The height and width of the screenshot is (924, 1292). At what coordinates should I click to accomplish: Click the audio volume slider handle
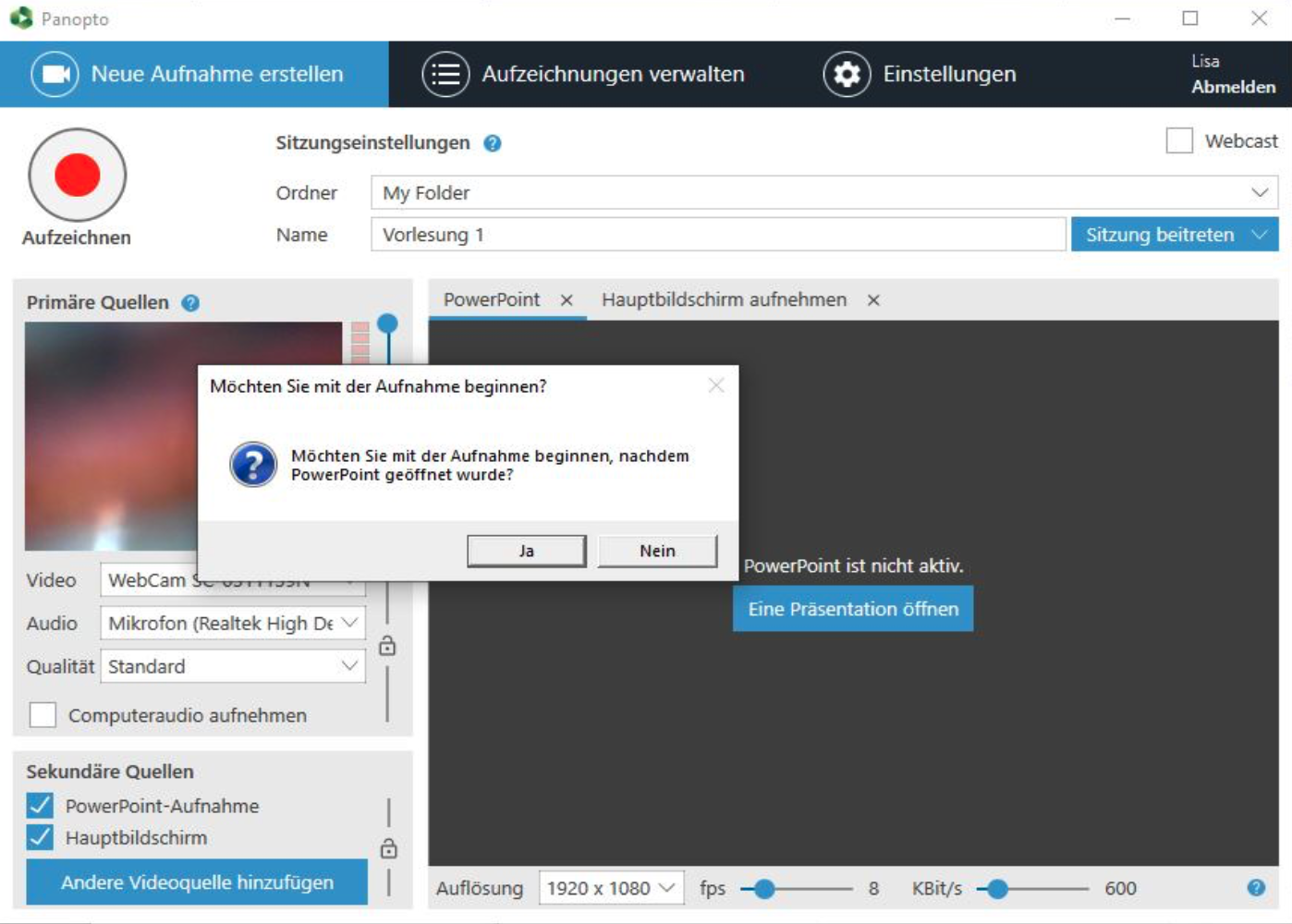388,323
